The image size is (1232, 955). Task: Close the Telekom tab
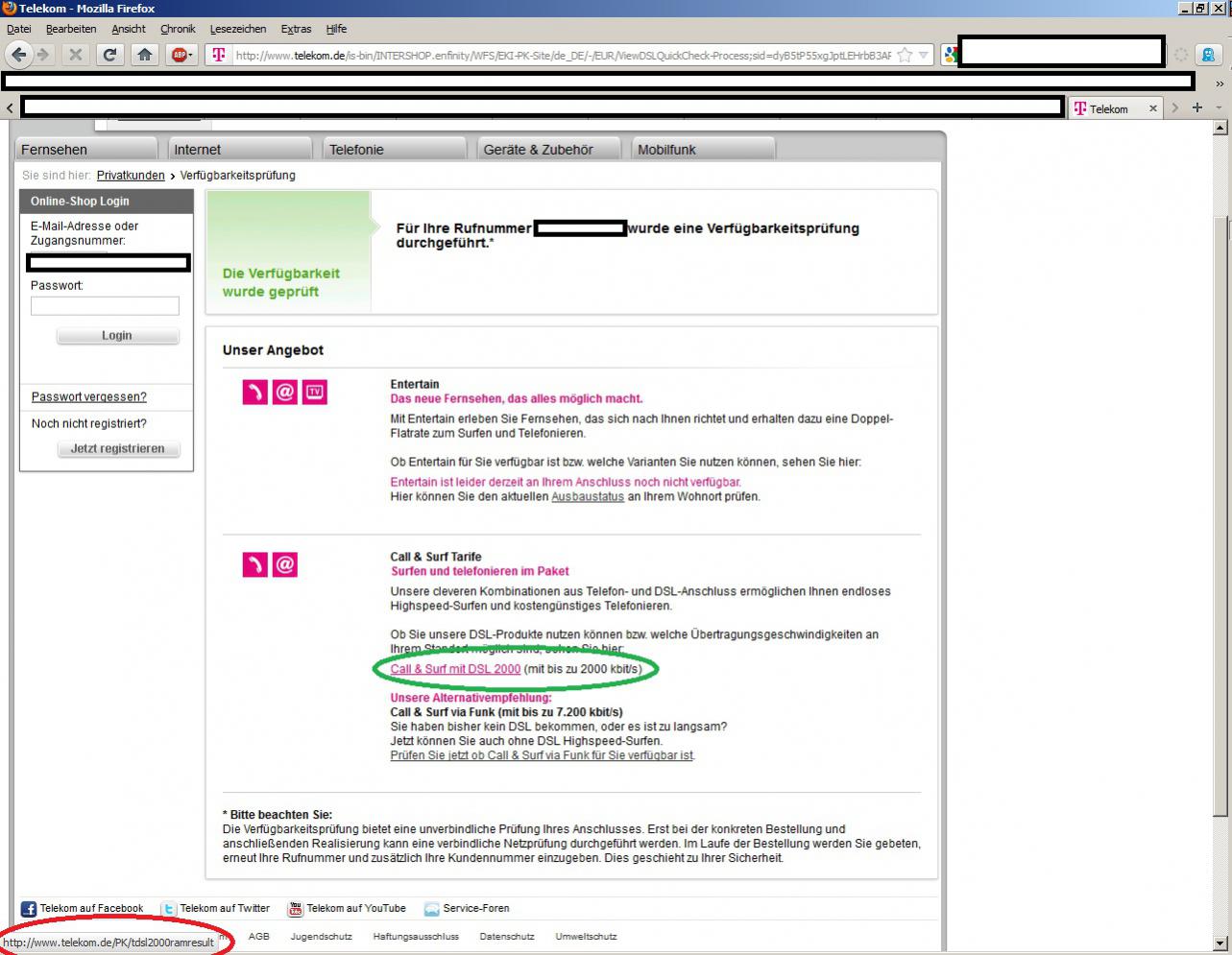click(1153, 108)
